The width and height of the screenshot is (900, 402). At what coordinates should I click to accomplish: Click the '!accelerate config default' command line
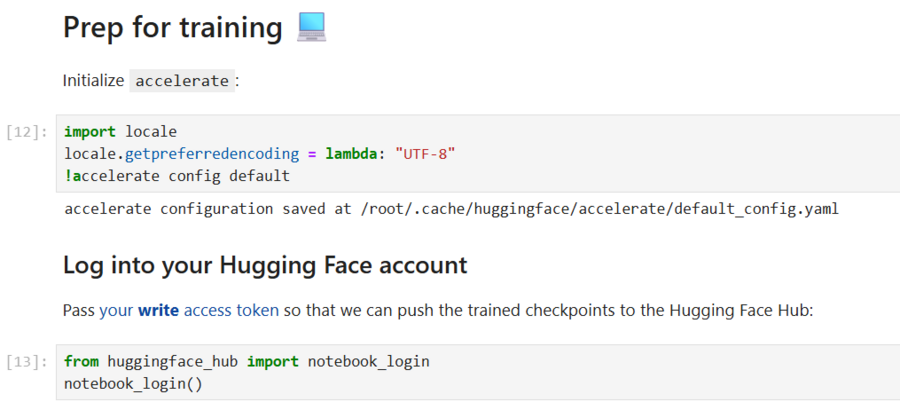pyautogui.click(x=177, y=176)
